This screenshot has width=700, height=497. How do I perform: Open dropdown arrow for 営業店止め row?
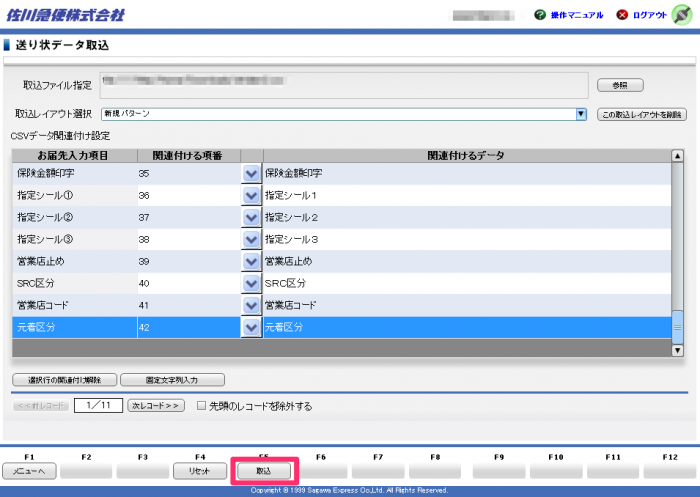251,261
